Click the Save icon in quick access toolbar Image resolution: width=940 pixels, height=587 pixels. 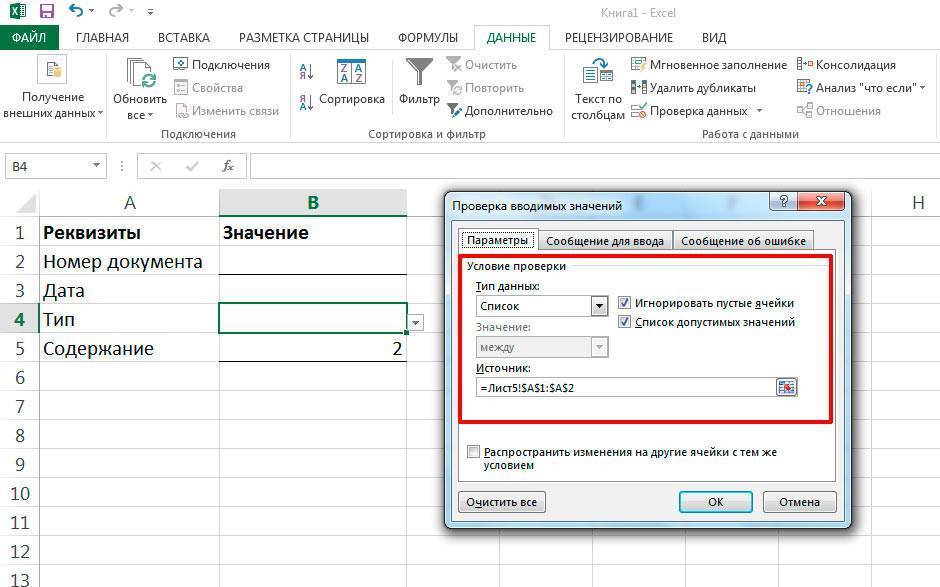pyautogui.click(x=46, y=12)
